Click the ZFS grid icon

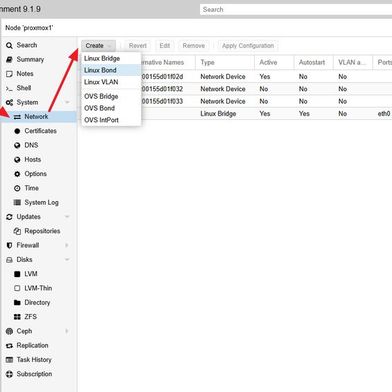pyautogui.click(x=17, y=317)
